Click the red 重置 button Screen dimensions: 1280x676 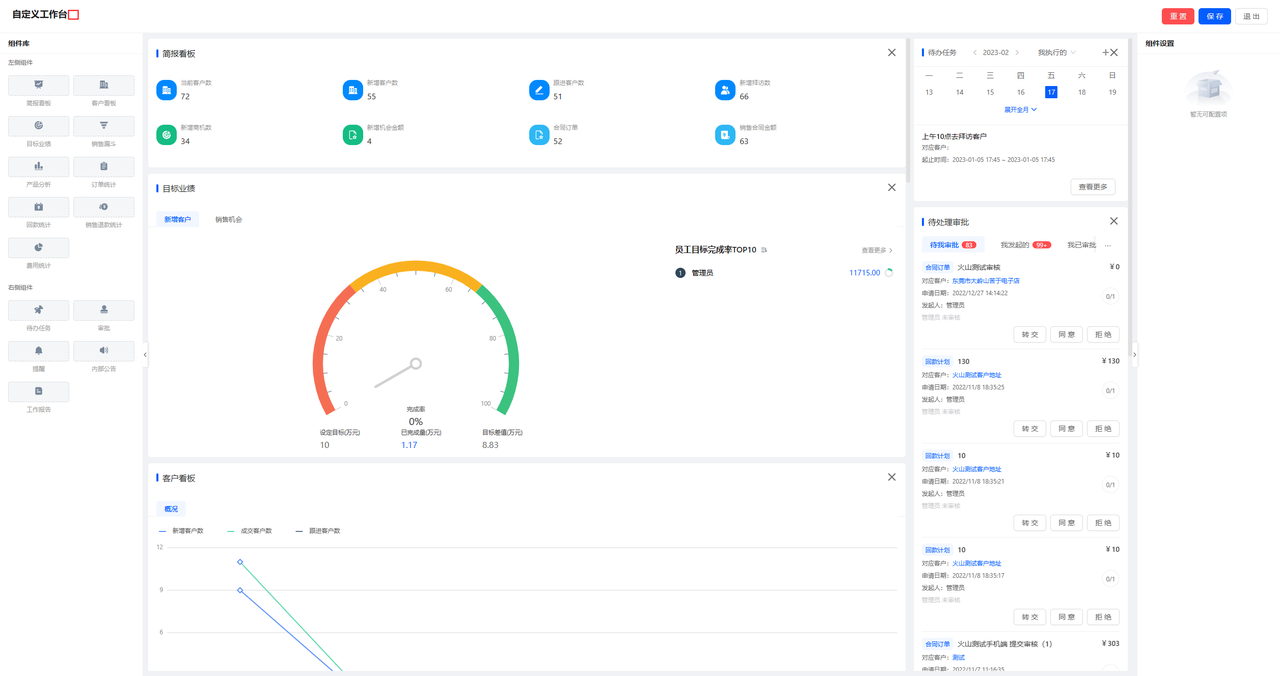(1178, 16)
